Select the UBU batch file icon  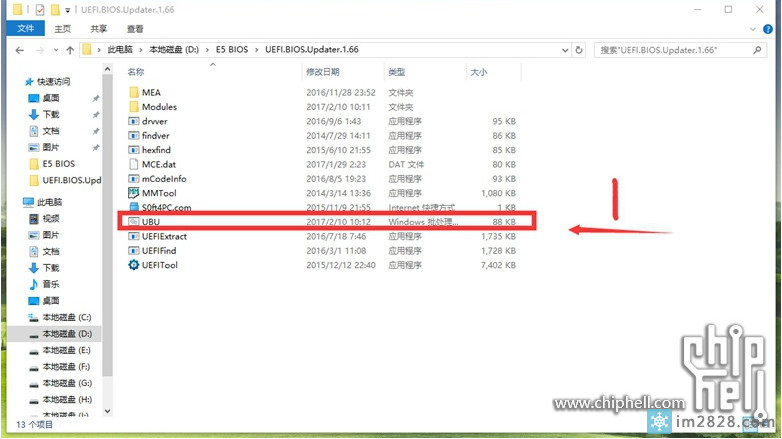(134, 221)
